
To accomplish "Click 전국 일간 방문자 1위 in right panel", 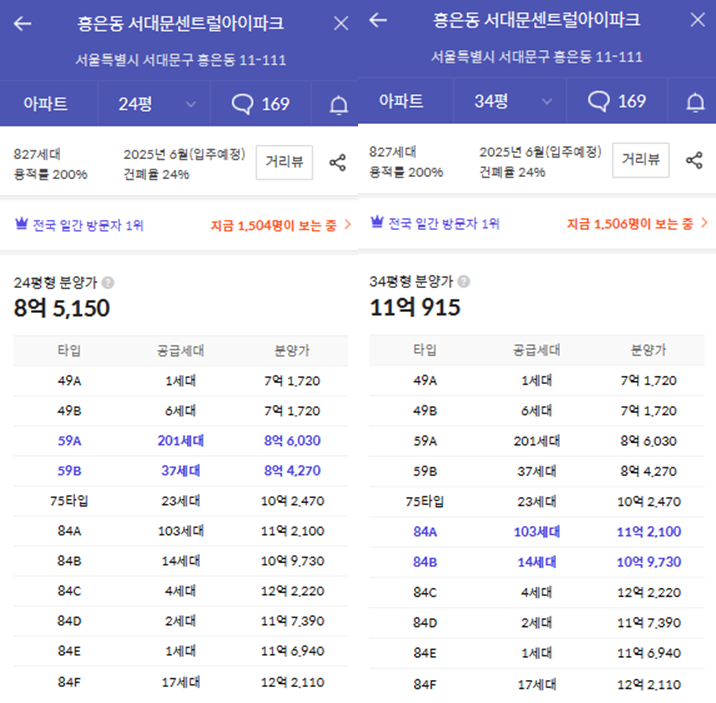I will coord(444,224).
